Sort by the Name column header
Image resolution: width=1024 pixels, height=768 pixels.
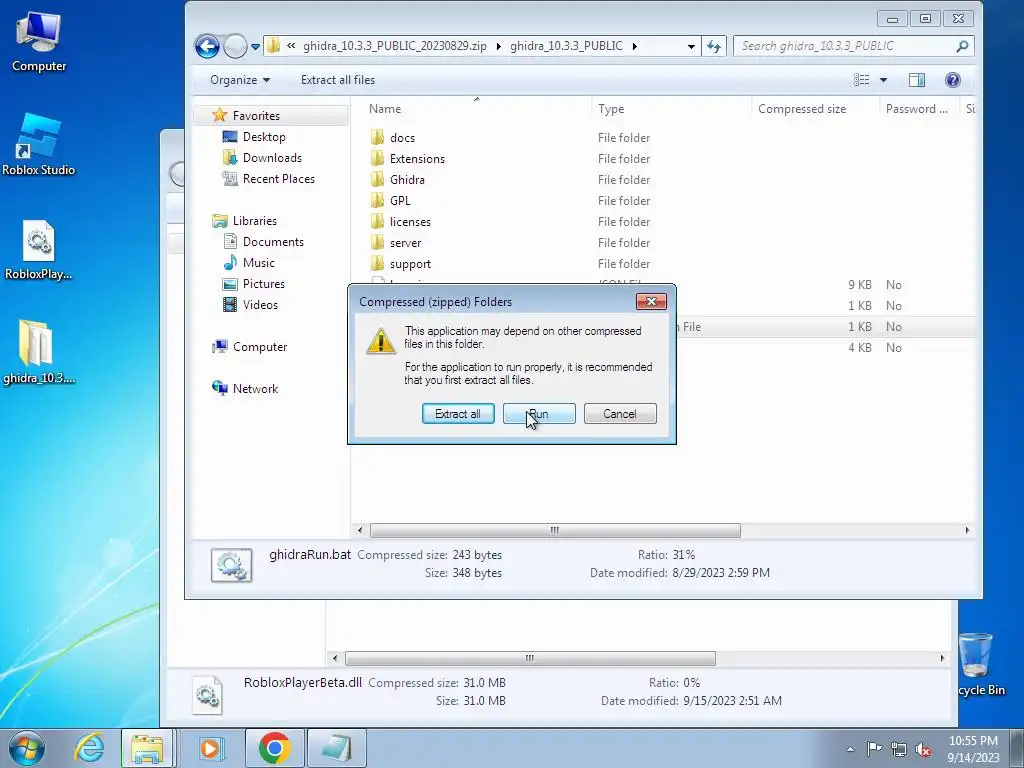click(x=385, y=109)
